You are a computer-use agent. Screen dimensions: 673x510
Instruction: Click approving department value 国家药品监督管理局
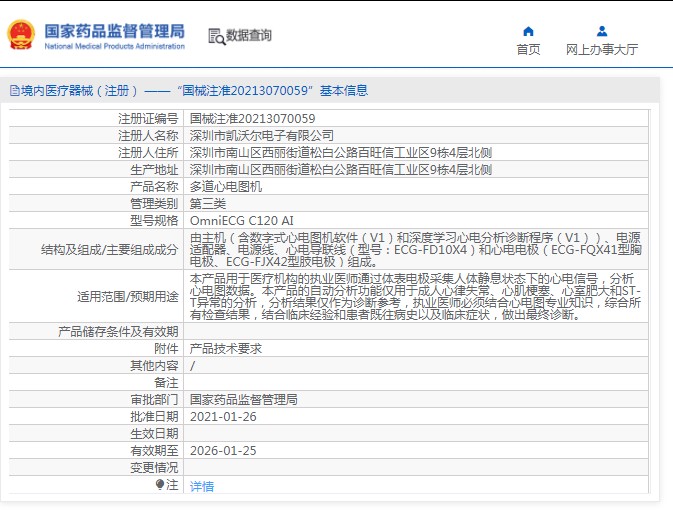click(244, 400)
